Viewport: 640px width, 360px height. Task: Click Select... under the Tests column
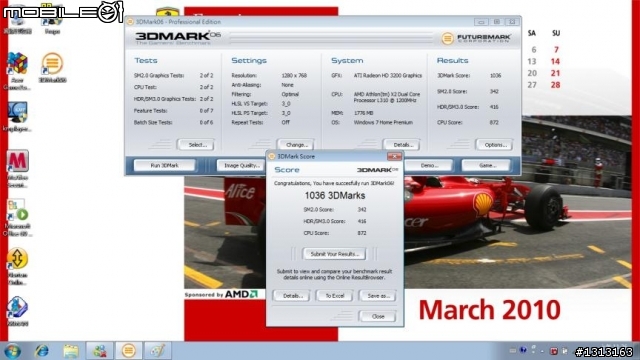196,145
